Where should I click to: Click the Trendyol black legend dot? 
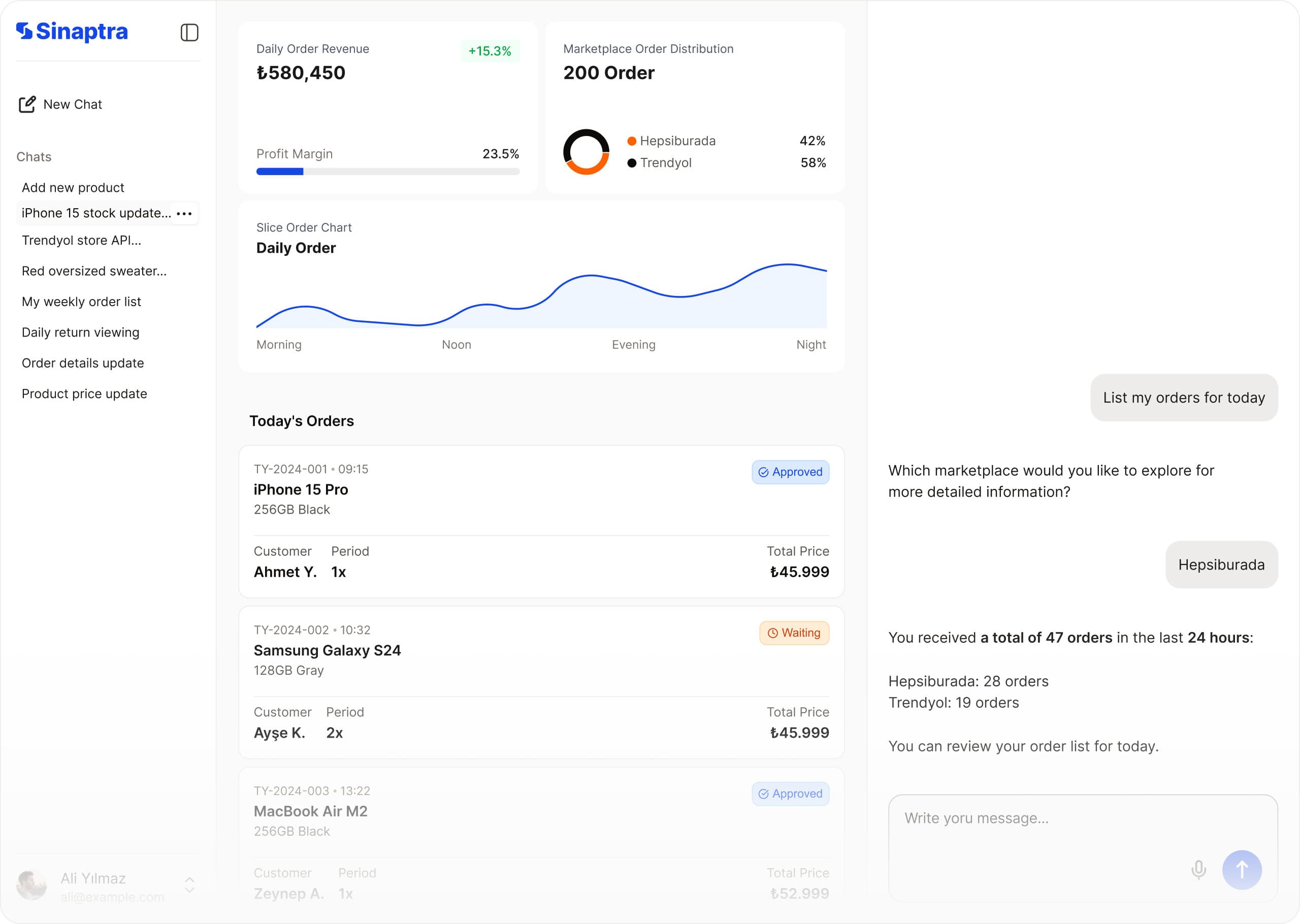click(x=632, y=163)
